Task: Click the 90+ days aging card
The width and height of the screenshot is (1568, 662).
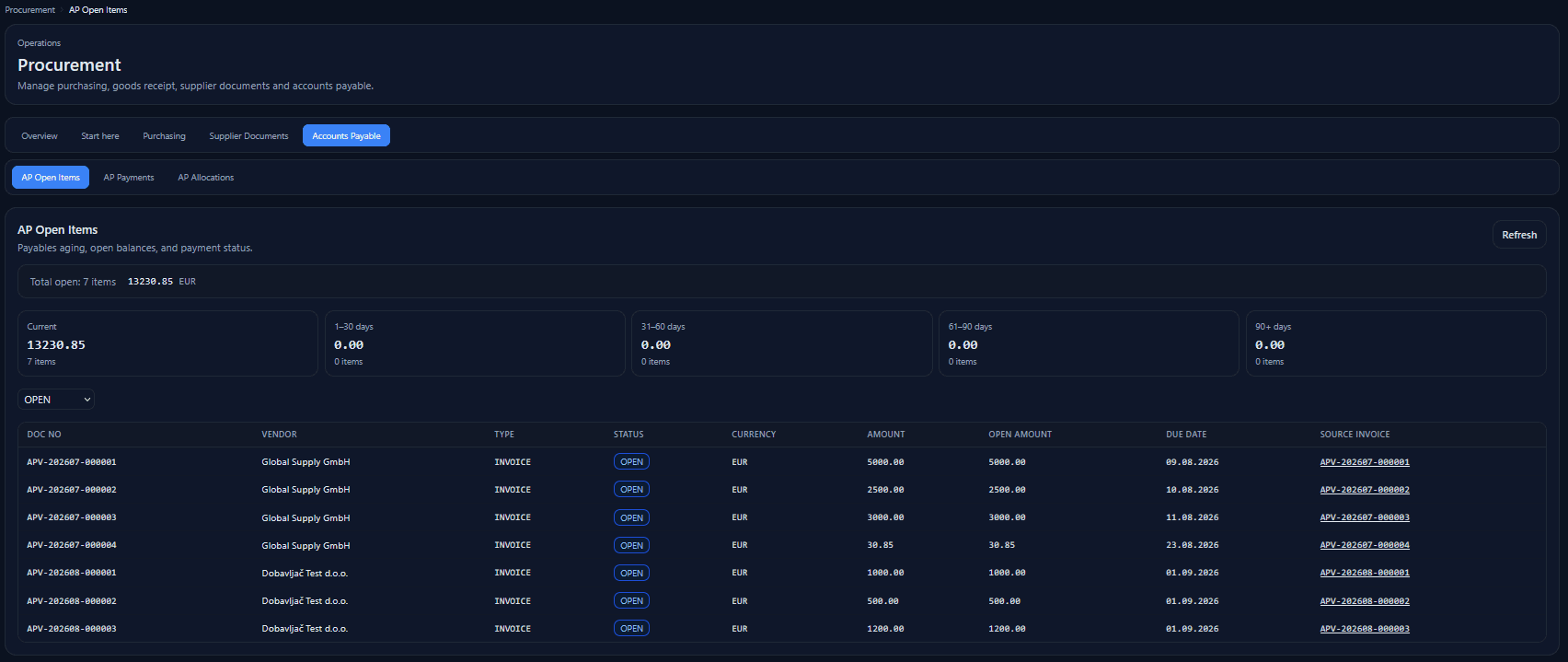Action: click(x=1396, y=343)
